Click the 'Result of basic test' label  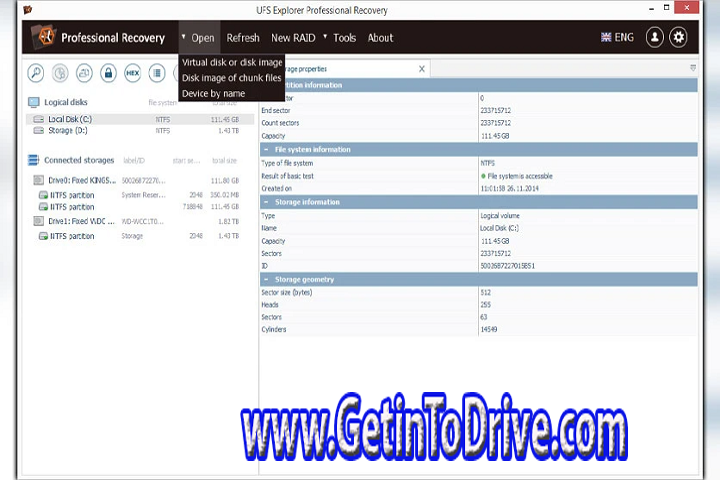287,176
